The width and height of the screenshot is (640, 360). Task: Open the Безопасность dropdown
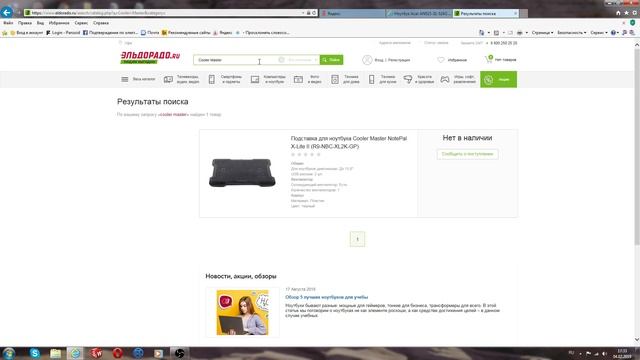[572, 33]
